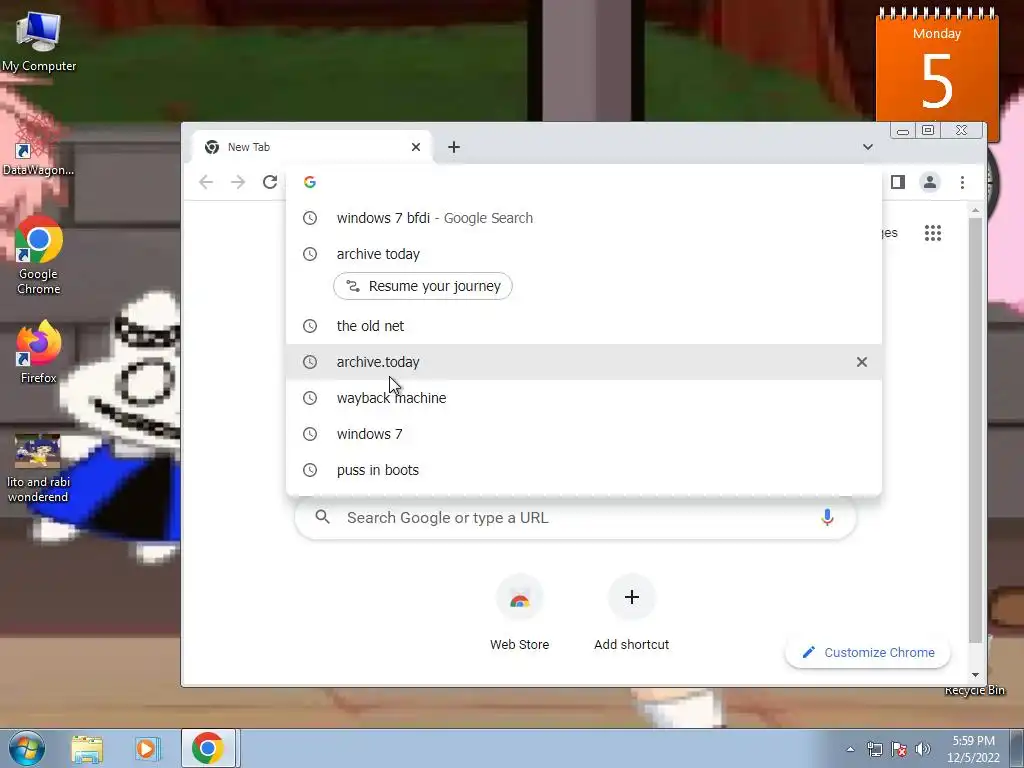Open the DataWagon desktop shortcut
This screenshot has width=1024, height=768.
(37, 147)
